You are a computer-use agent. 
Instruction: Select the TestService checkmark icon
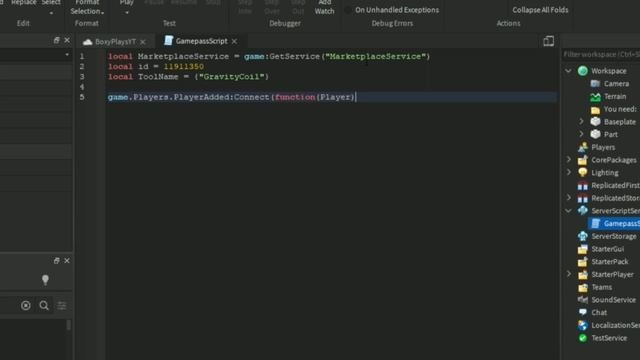(x=582, y=338)
